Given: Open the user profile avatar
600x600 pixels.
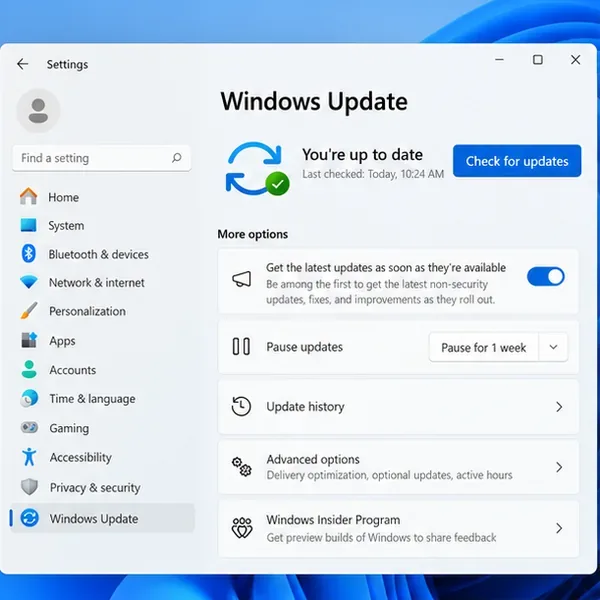Looking at the screenshot, I should [38, 111].
